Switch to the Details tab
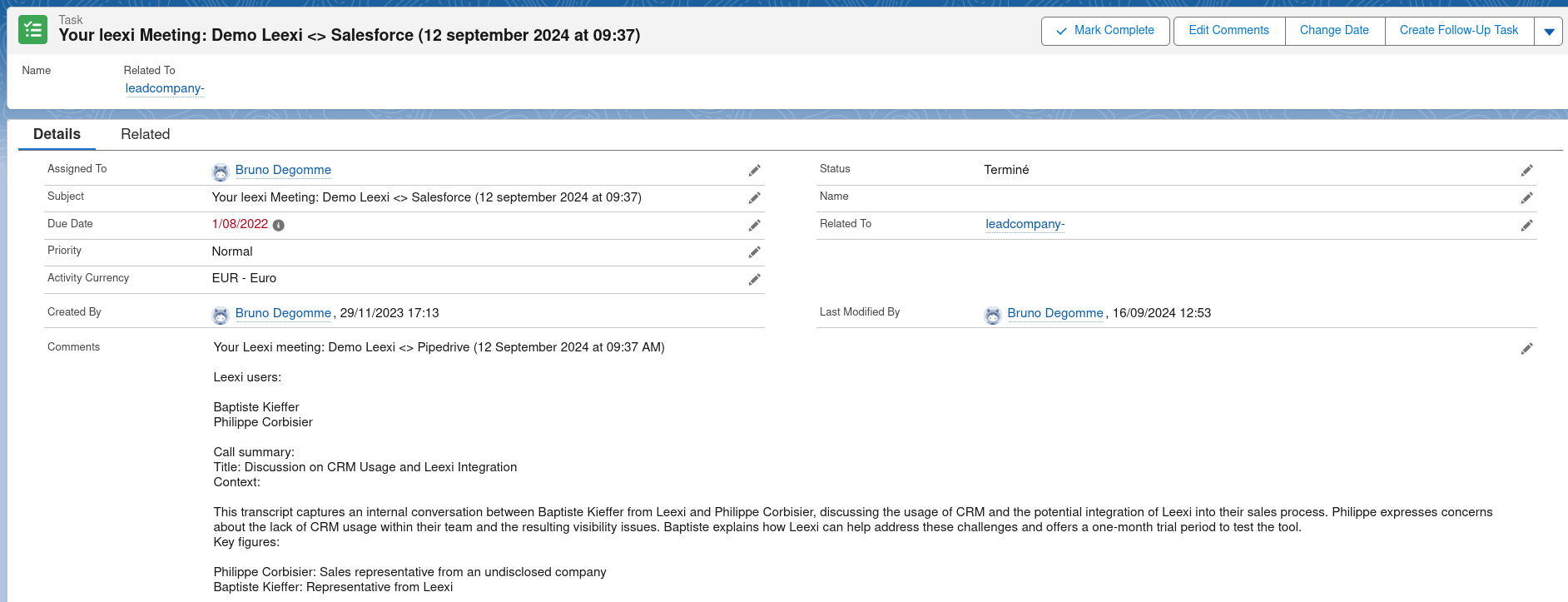The width and height of the screenshot is (1568, 602). [x=57, y=134]
